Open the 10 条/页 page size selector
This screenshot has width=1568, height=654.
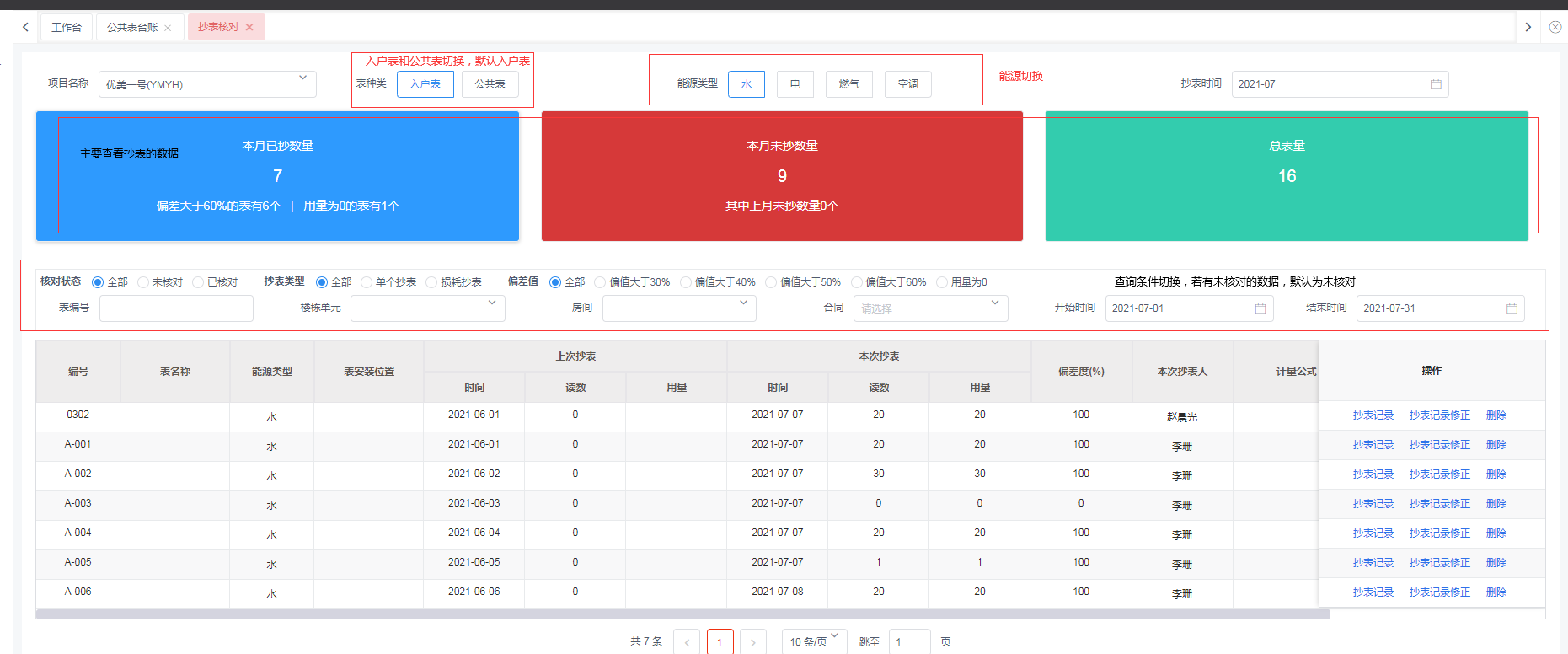click(813, 641)
